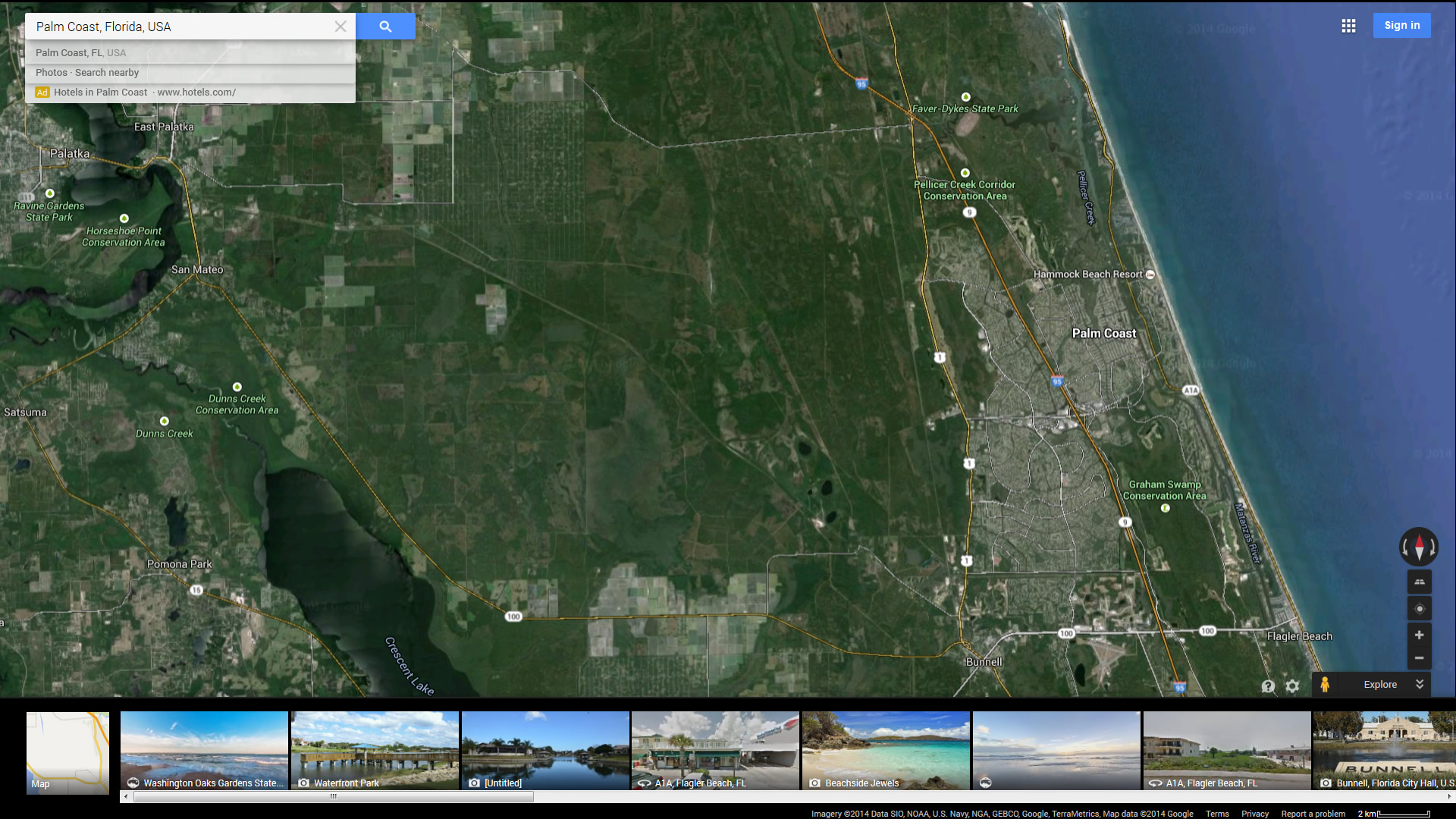Screen dimensions: 1456x819
Task: Open the Google apps grid
Action: tap(1348, 26)
